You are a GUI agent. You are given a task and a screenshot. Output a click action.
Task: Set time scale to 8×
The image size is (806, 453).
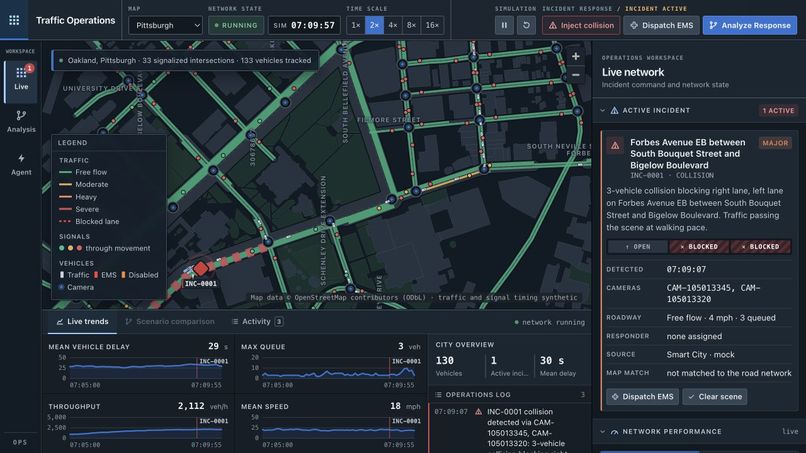click(x=411, y=25)
